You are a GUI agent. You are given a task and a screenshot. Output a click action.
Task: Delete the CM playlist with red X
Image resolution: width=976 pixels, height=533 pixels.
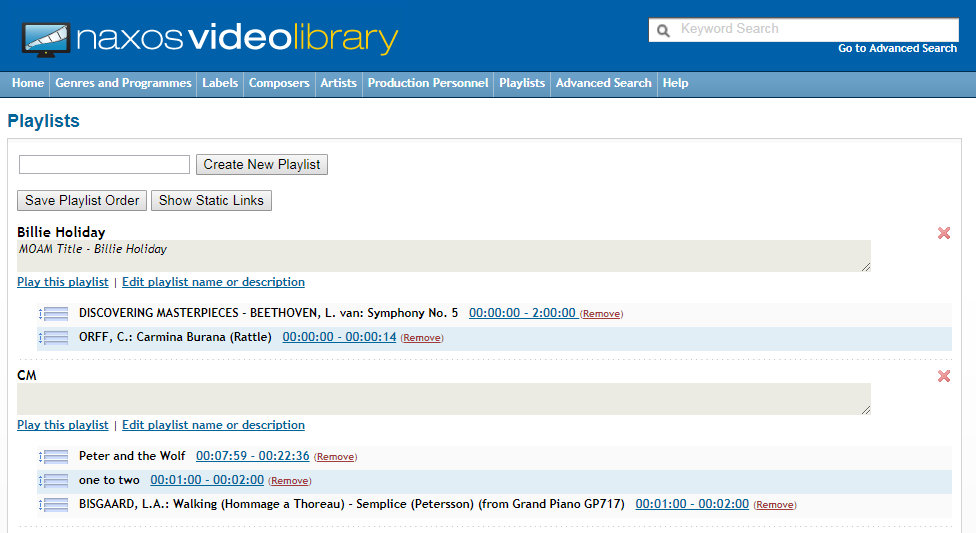944,376
